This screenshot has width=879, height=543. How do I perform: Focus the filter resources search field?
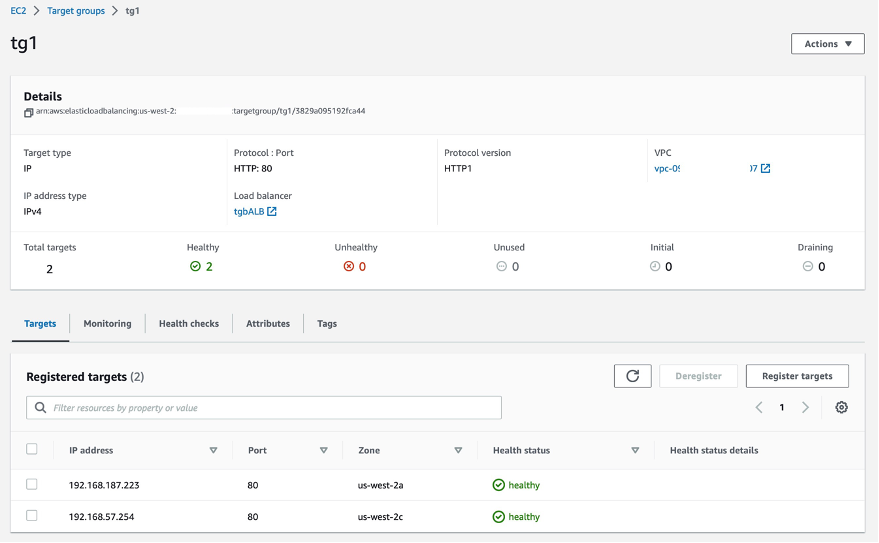(x=263, y=407)
